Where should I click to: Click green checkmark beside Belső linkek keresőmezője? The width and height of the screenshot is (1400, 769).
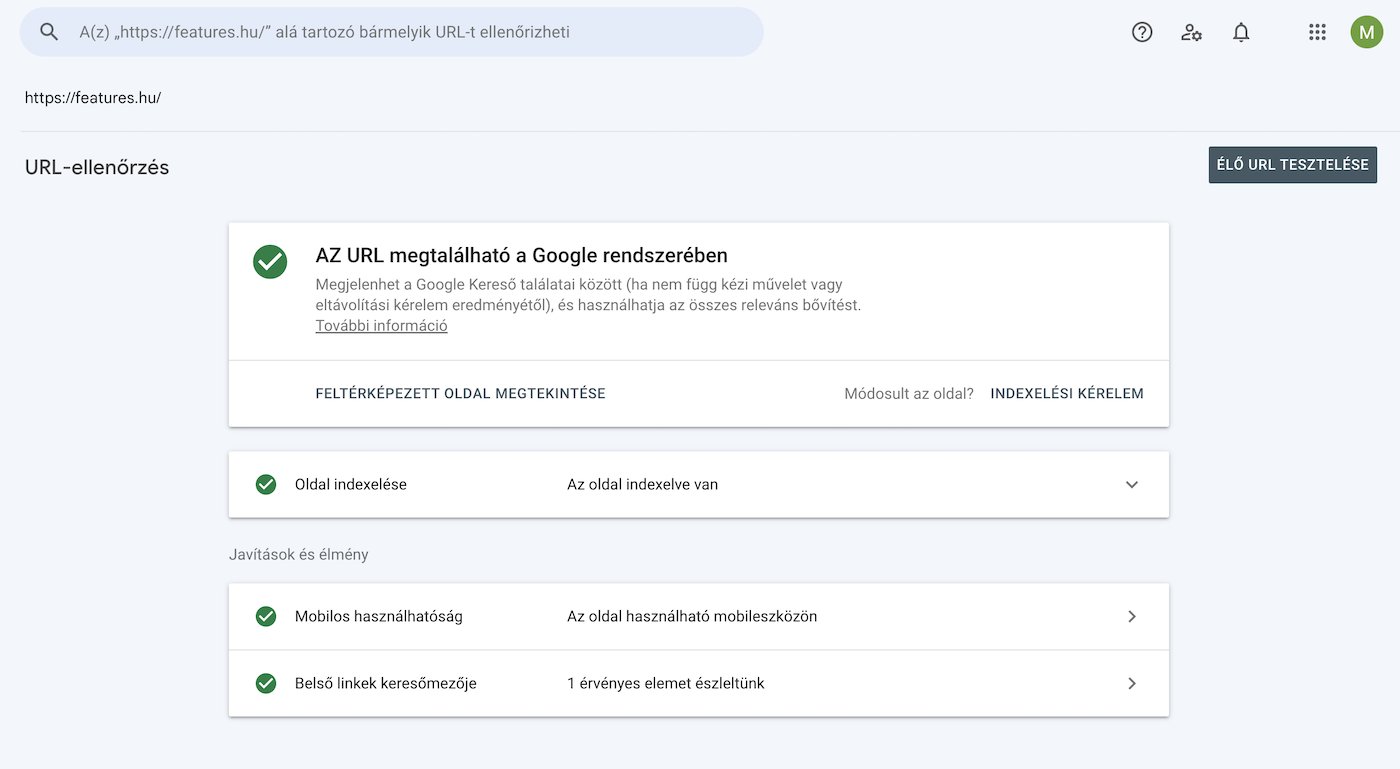pyautogui.click(x=266, y=684)
